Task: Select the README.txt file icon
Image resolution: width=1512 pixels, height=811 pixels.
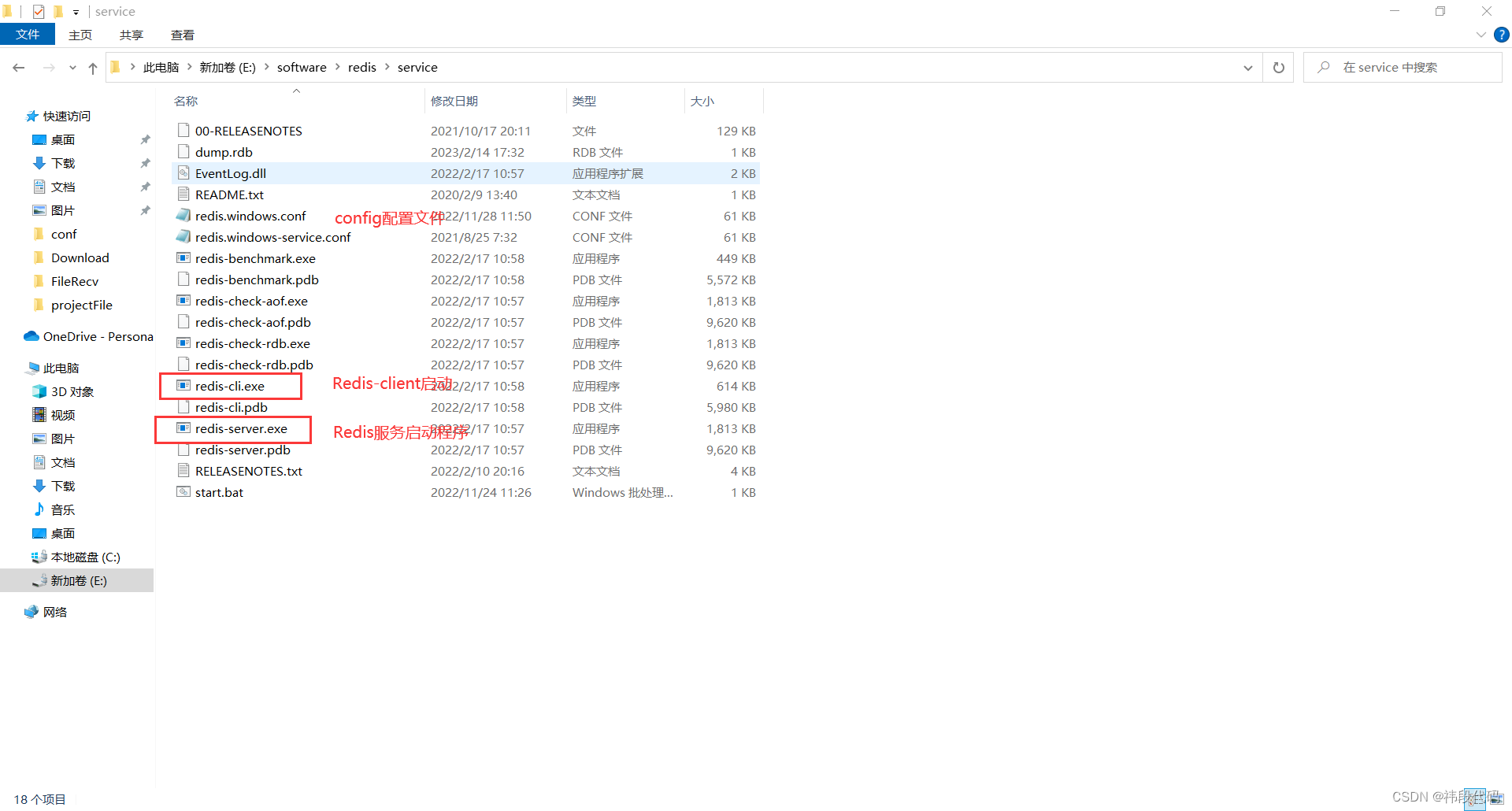Action: [183, 194]
